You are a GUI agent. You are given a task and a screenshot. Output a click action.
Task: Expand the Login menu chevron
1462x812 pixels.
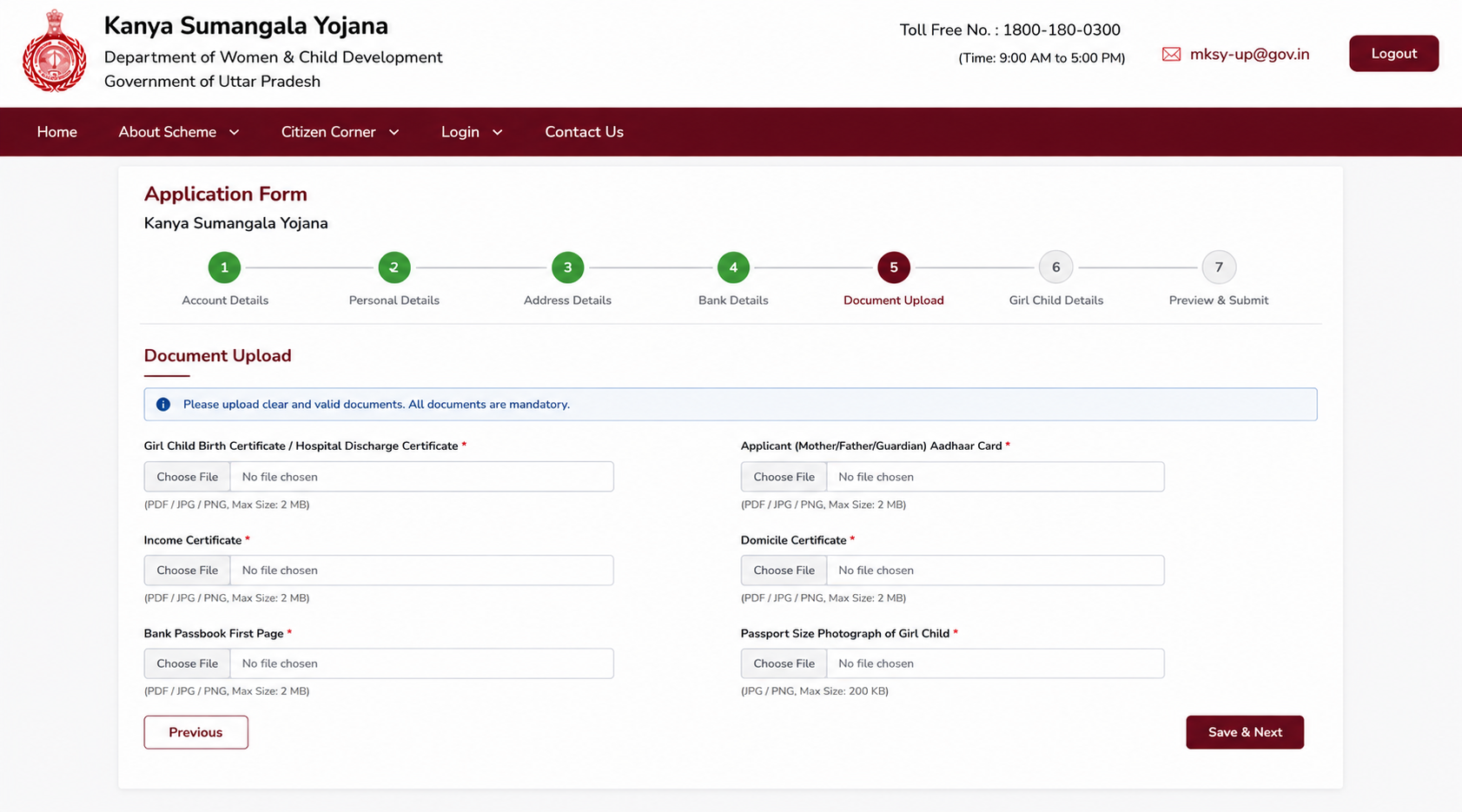tap(498, 133)
